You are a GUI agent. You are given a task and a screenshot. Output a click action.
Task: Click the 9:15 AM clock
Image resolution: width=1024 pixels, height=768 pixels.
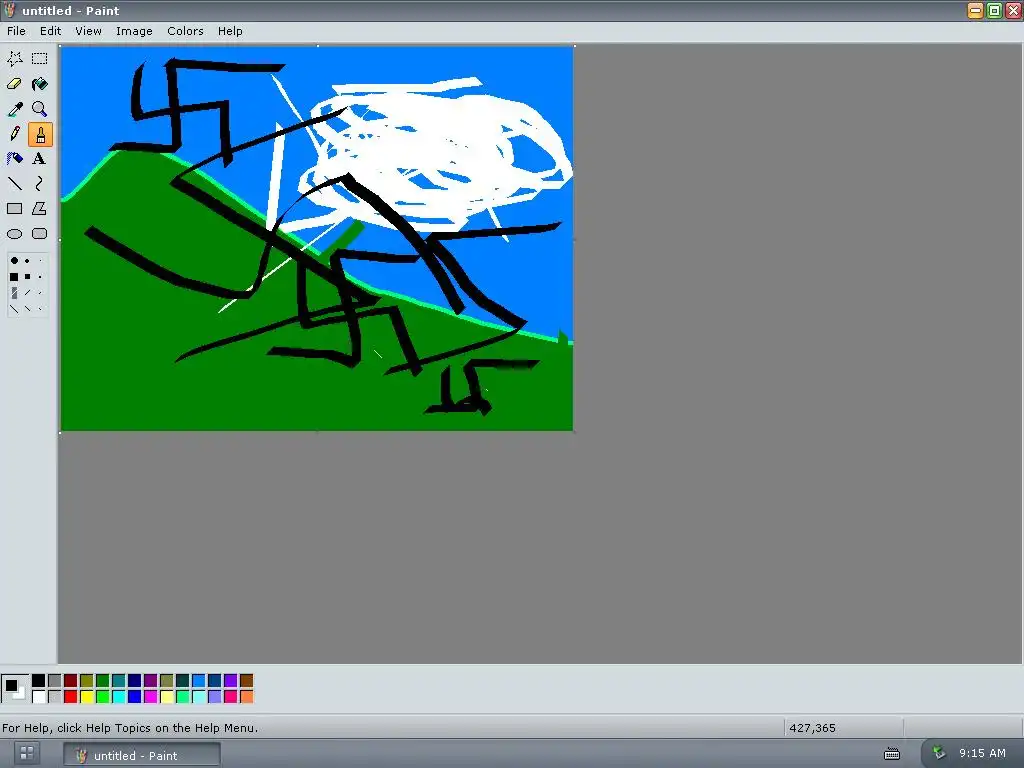[x=982, y=753]
